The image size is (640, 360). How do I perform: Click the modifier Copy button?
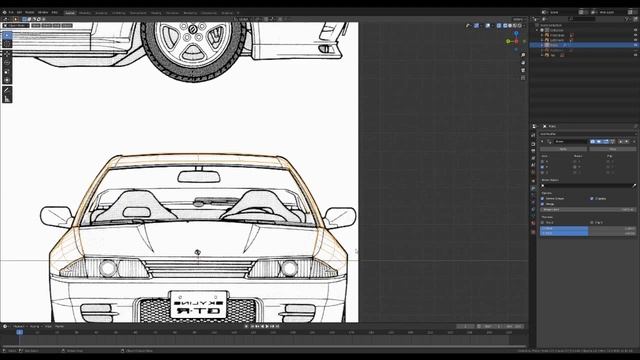pyautogui.click(x=613, y=149)
